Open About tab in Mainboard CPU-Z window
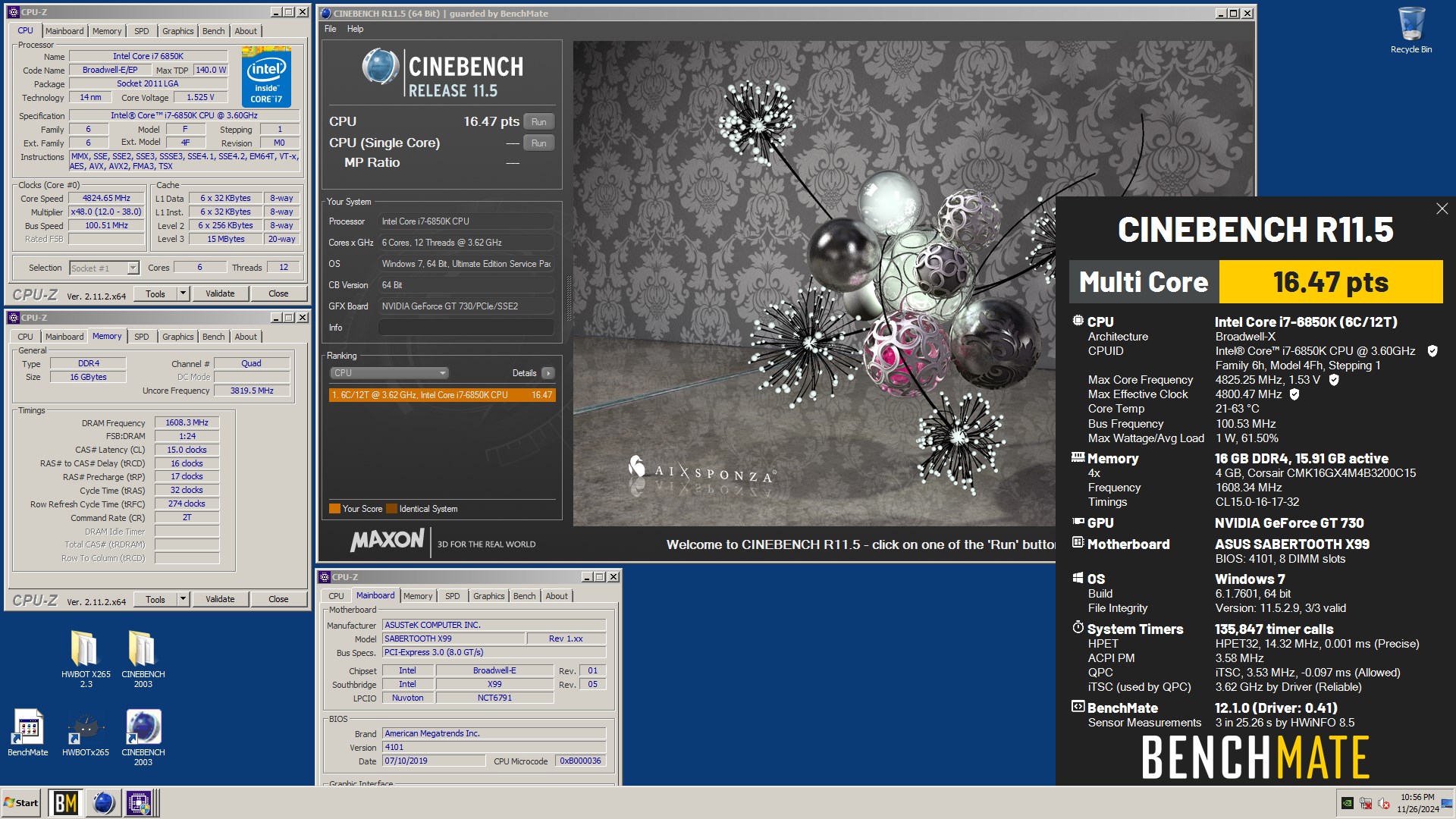 [x=557, y=596]
